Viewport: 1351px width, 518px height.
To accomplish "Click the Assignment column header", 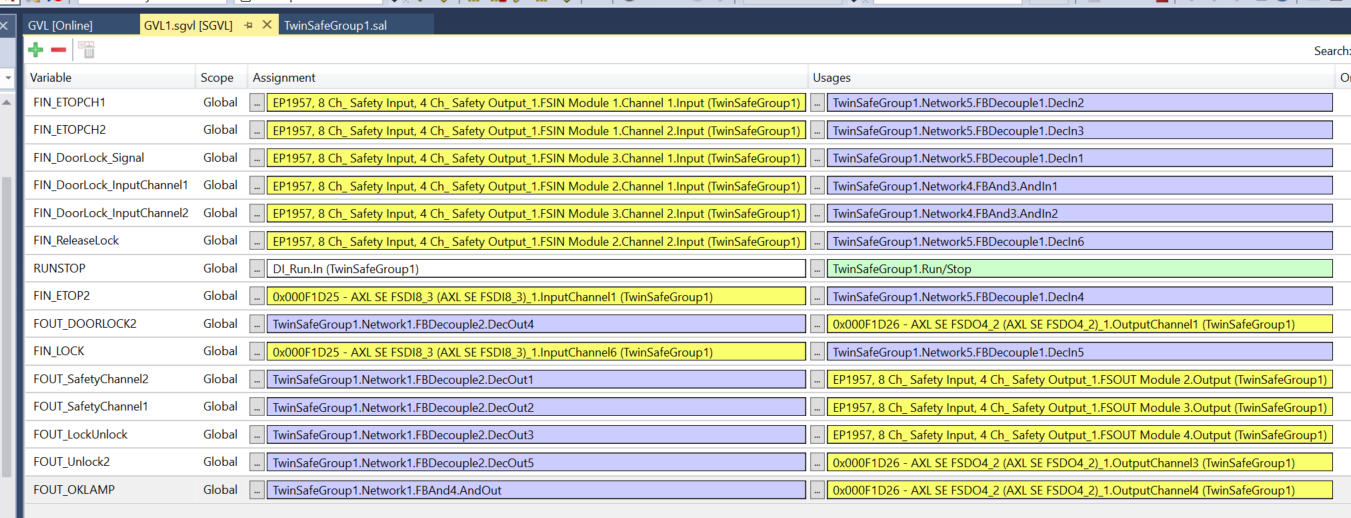I will click(x=528, y=77).
